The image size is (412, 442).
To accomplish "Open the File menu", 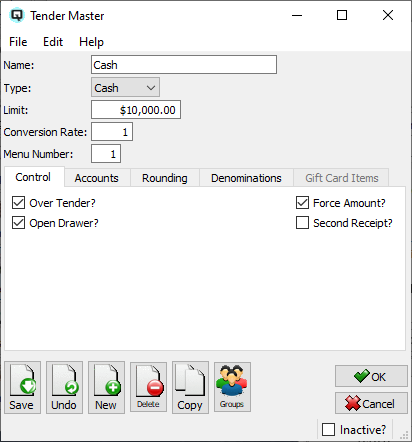I will [x=18, y=42].
